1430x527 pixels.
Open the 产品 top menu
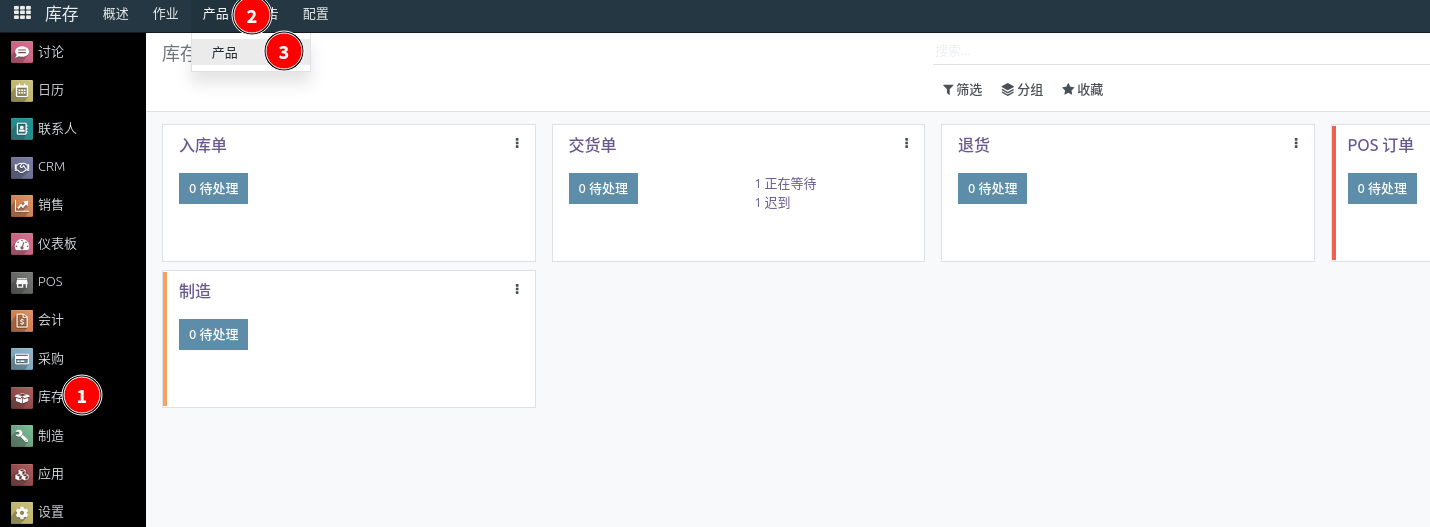pos(215,14)
